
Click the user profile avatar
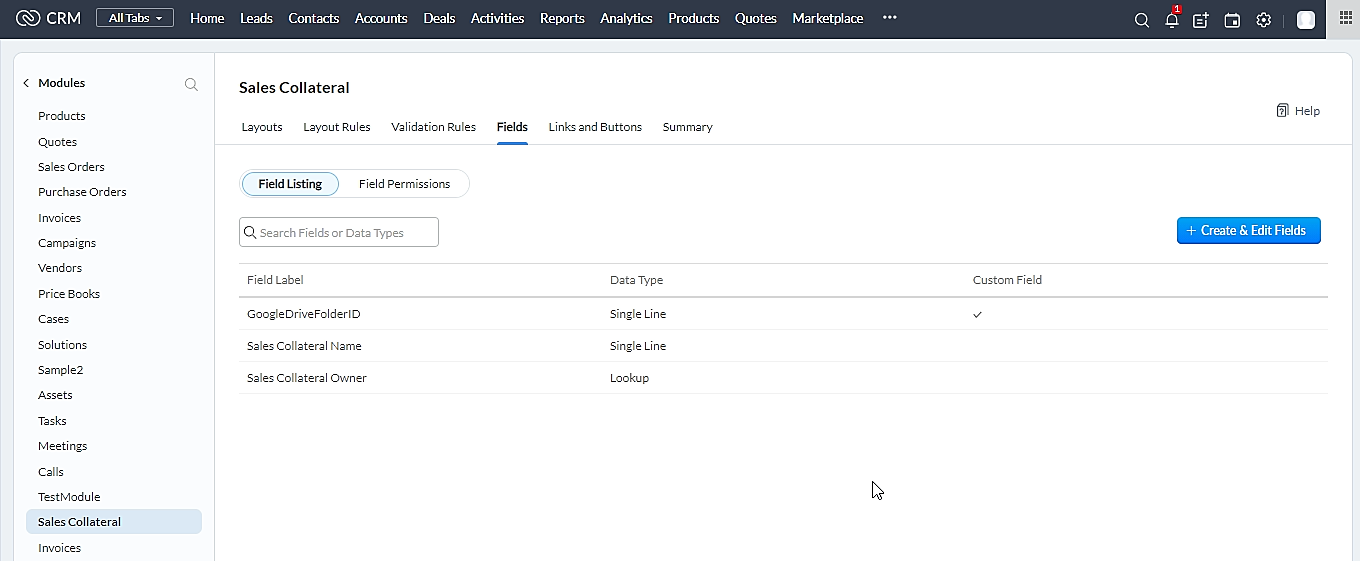pos(1305,20)
